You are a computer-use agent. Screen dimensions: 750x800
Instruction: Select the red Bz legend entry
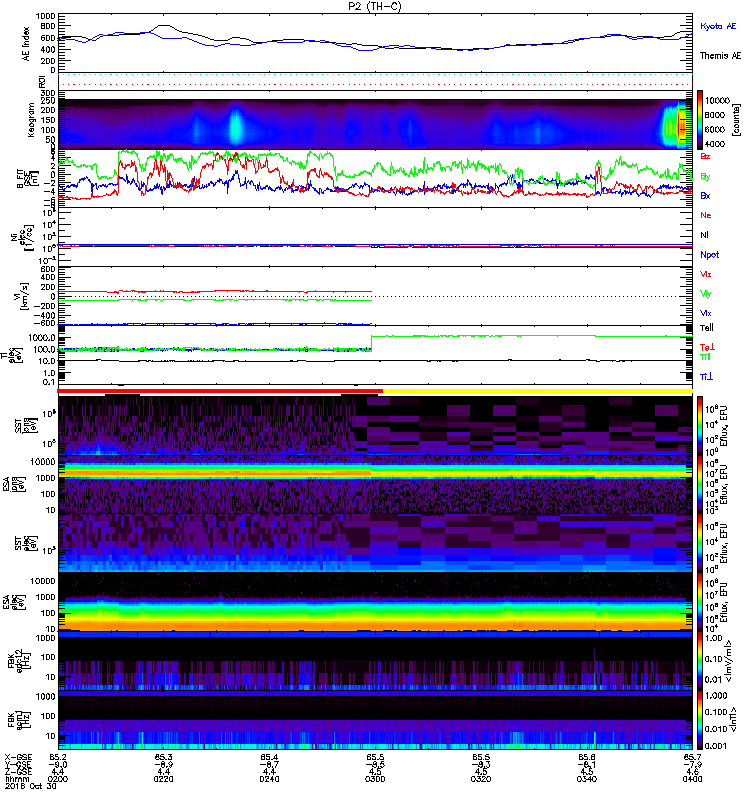706,157
